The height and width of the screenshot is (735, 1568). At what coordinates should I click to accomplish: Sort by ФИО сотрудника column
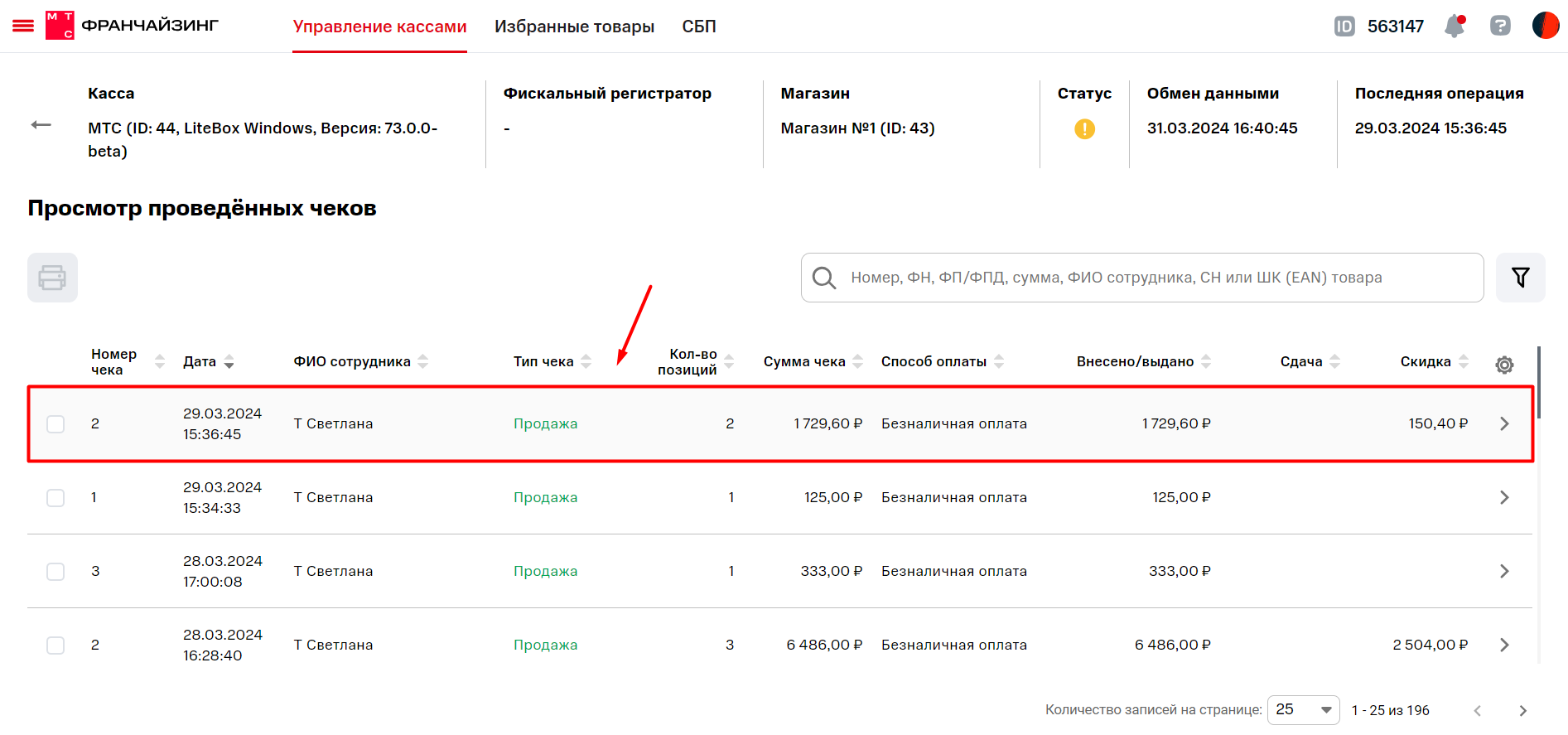[422, 361]
